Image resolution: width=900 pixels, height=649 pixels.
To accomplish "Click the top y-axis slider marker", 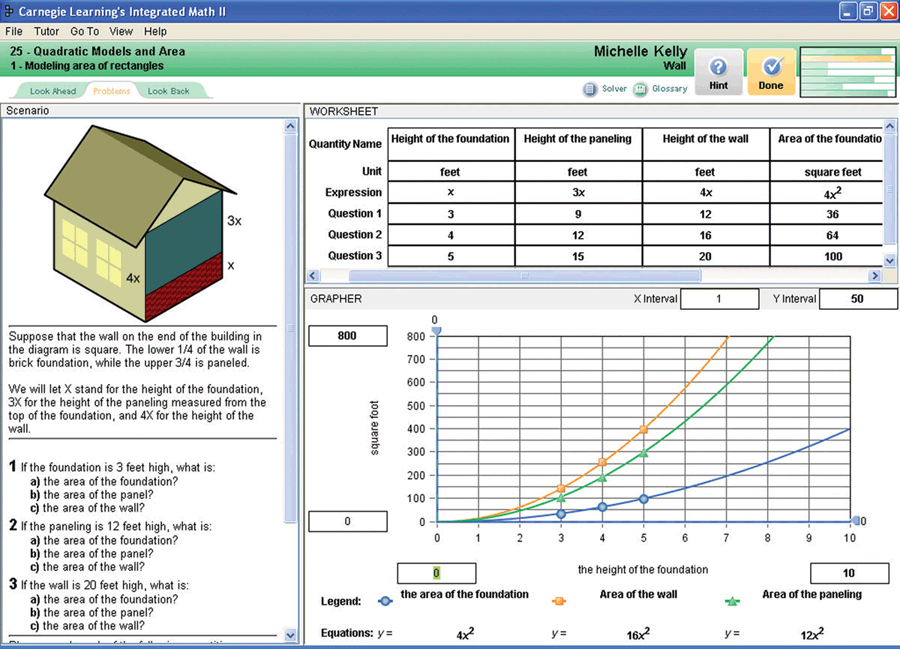I will [436, 330].
